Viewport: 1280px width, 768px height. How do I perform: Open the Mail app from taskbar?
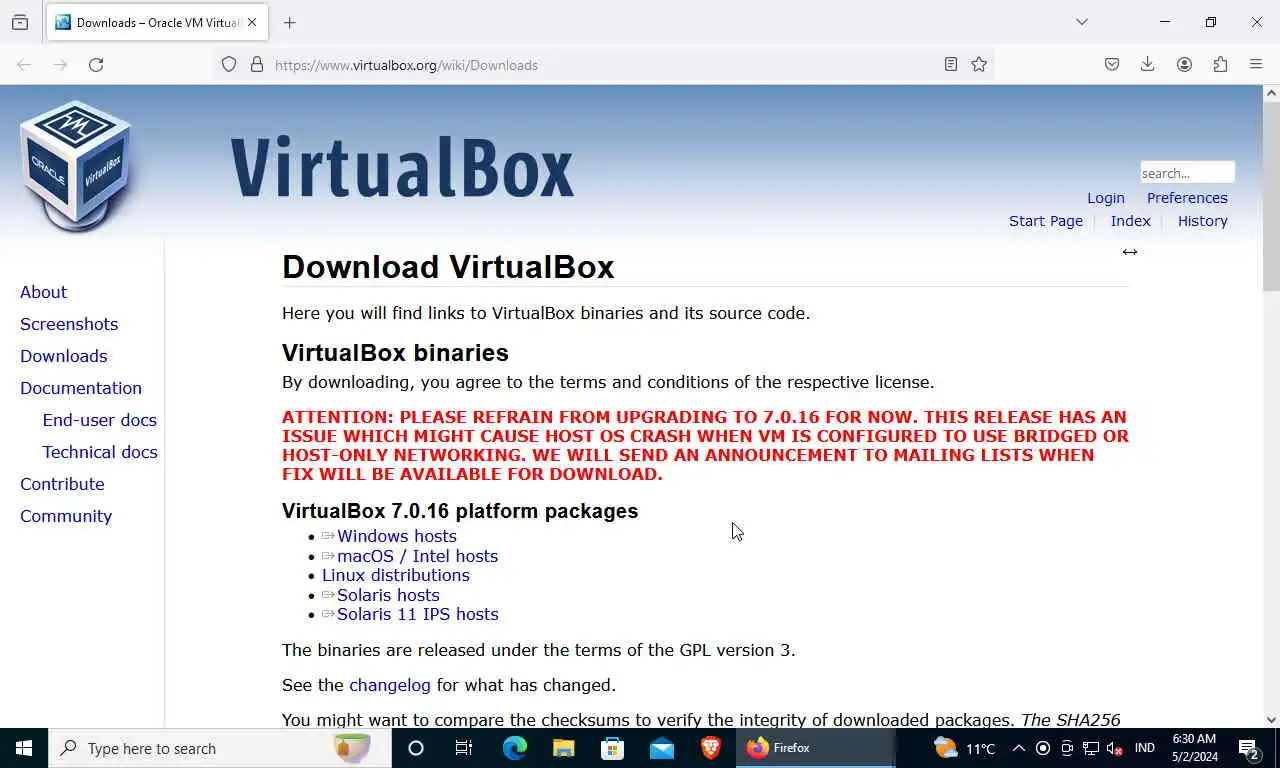[662, 748]
